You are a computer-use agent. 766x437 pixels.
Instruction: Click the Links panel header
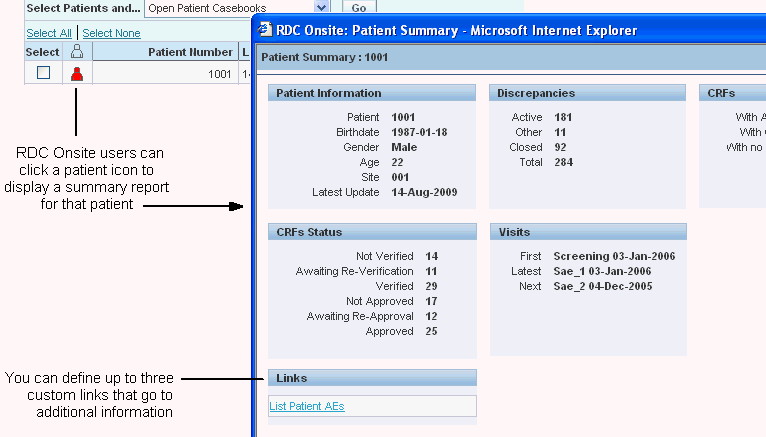point(372,378)
